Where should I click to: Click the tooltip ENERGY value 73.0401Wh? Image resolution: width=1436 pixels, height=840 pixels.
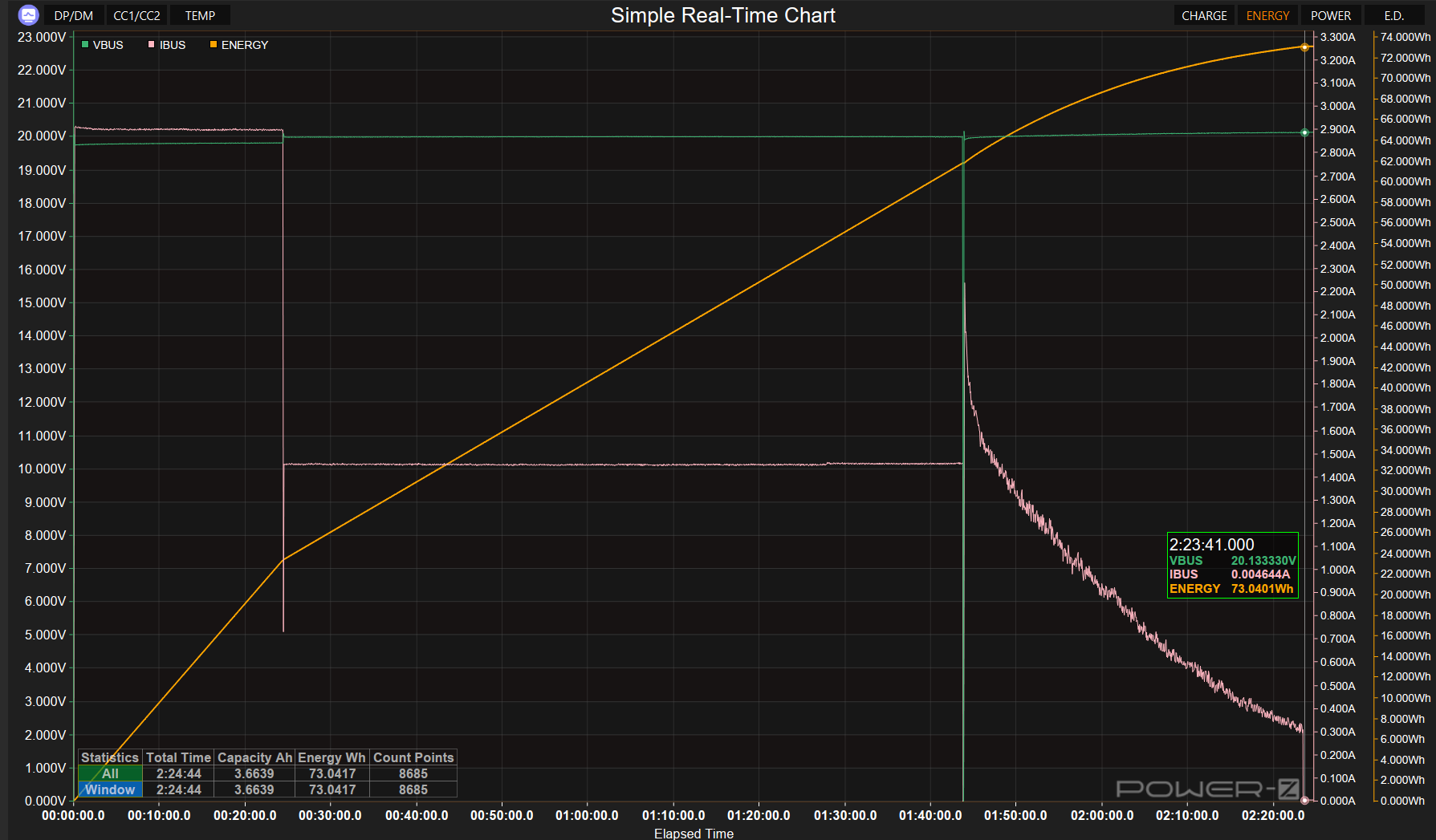(x=1263, y=589)
